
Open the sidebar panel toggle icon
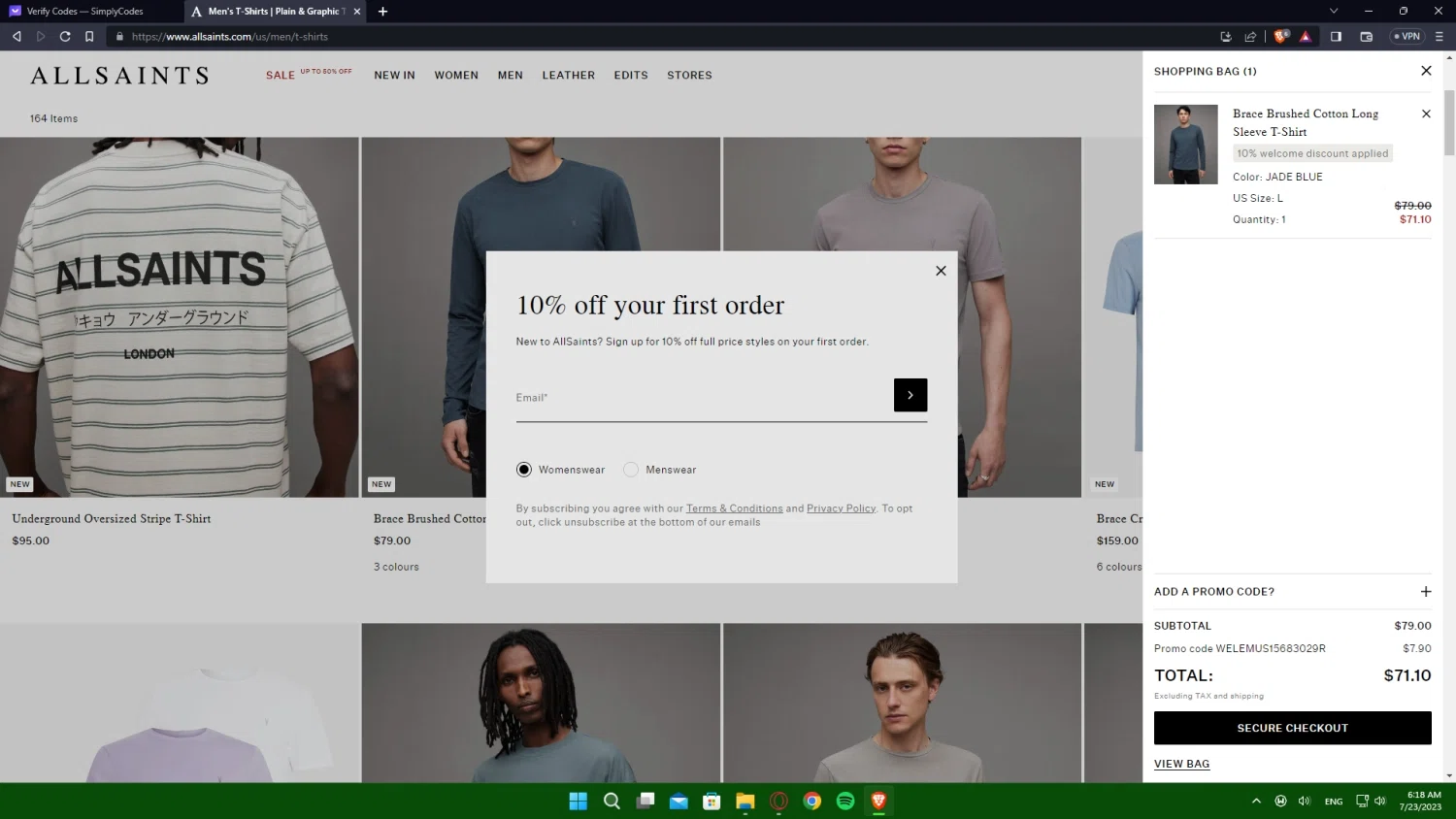point(1336,36)
